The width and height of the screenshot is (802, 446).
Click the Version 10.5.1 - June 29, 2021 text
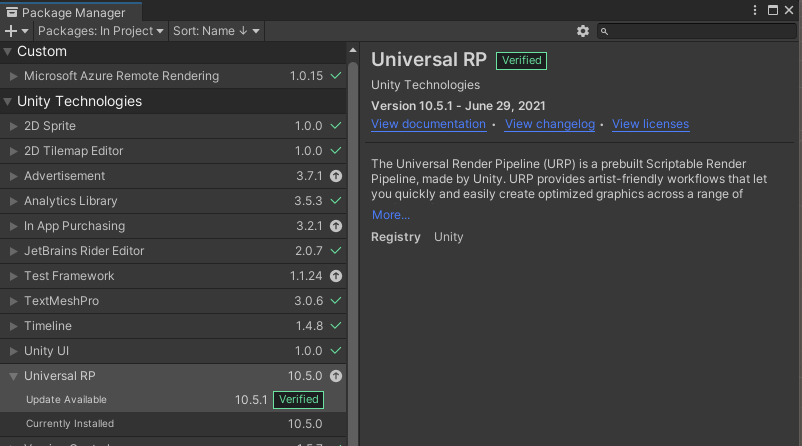(458, 106)
